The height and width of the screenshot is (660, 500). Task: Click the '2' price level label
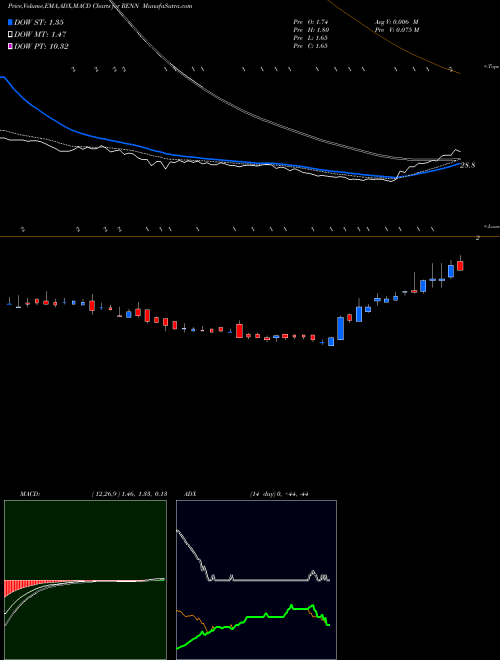click(478, 238)
